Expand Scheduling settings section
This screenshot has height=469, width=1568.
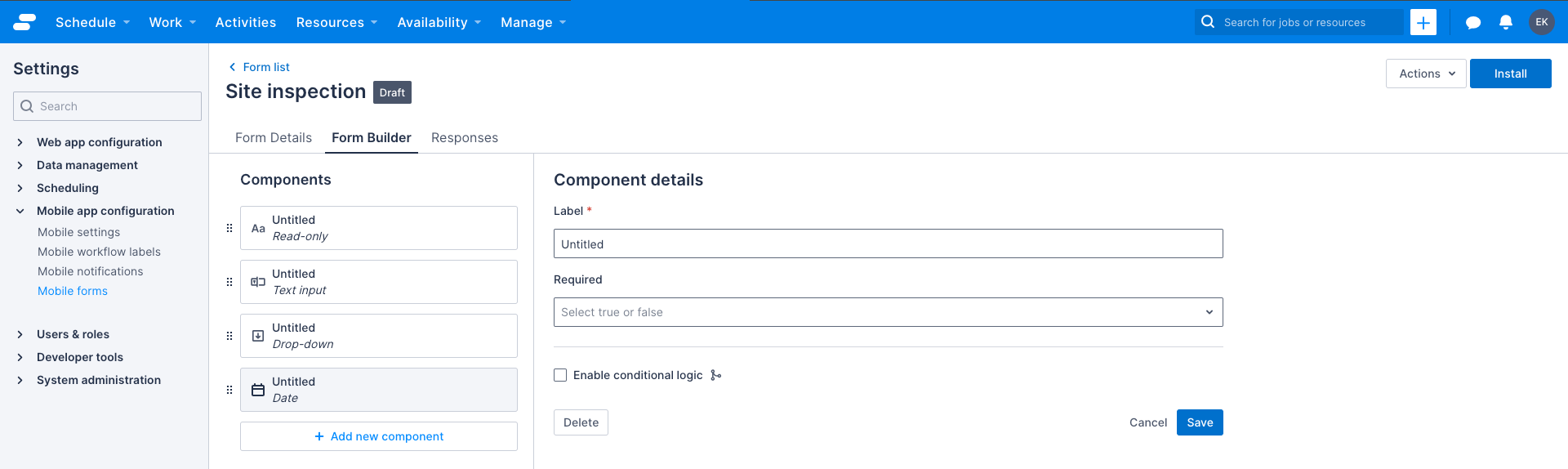click(20, 188)
